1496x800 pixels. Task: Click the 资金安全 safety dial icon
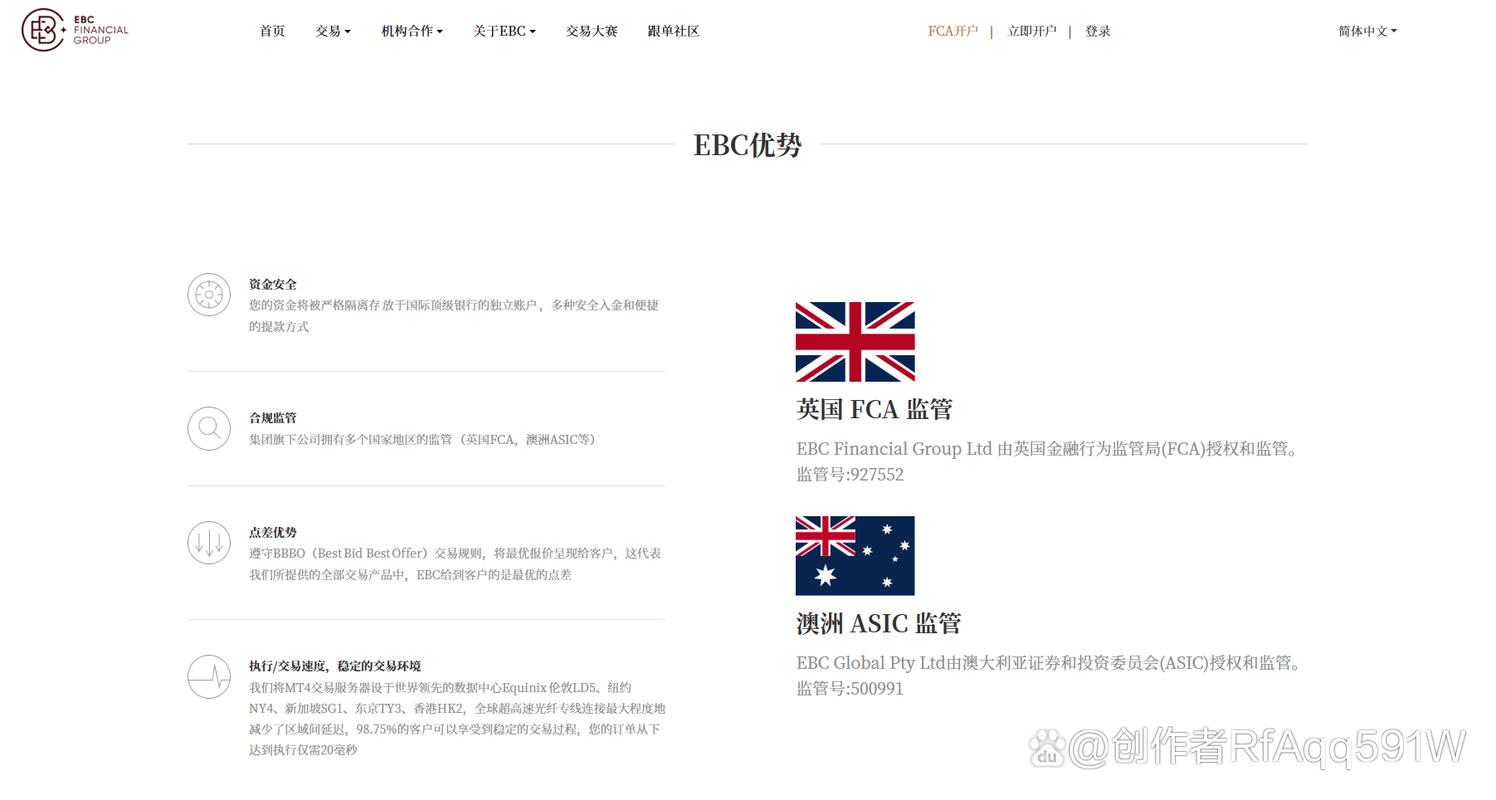point(209,295)
